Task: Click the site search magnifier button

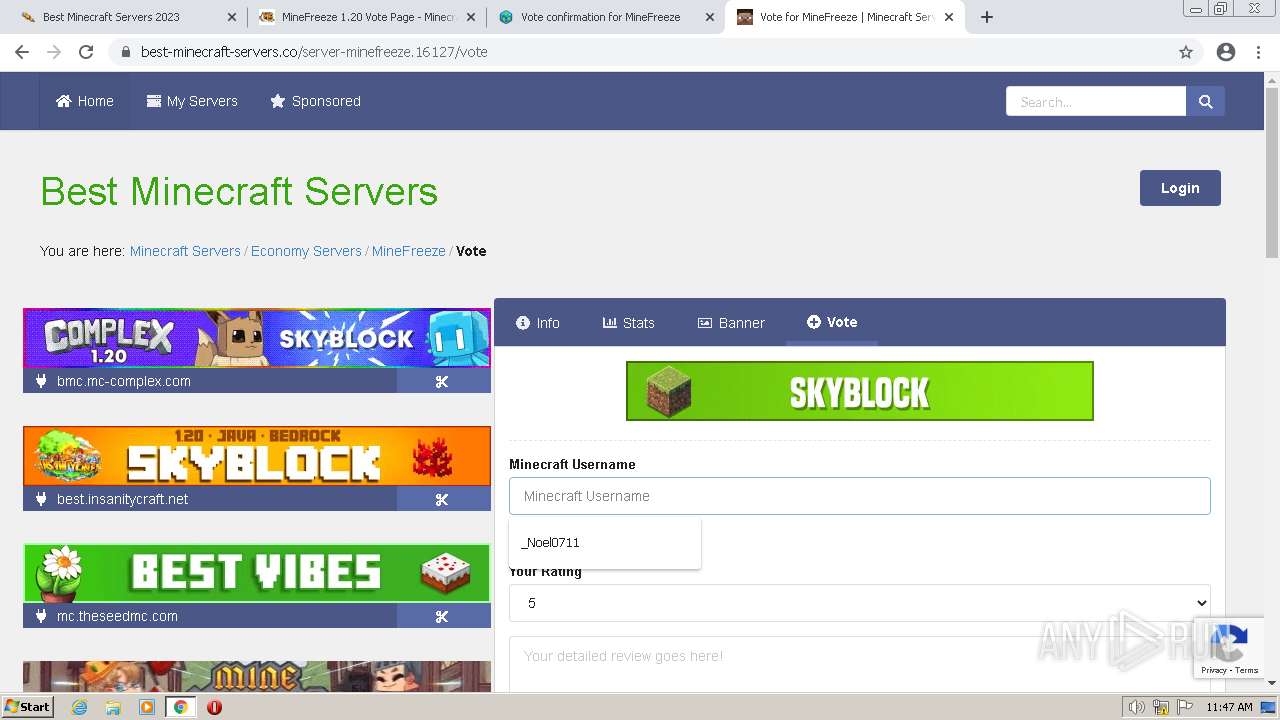Action: pyautogui.click(x=1205, y=101)
